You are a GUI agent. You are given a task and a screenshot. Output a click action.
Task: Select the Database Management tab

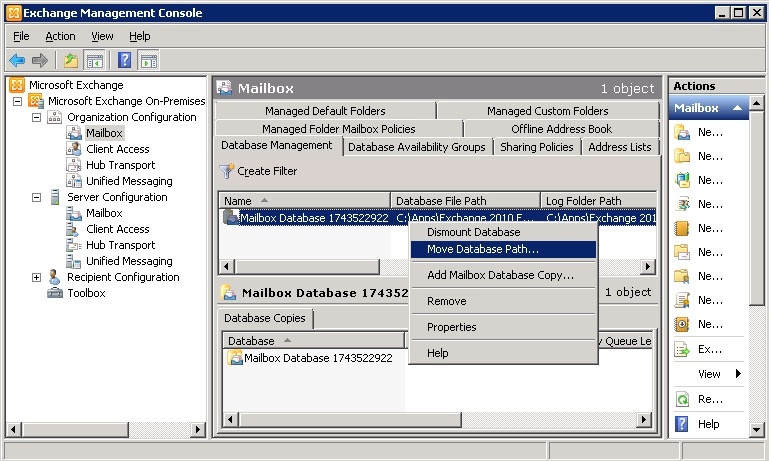pyautogui.click(x=277, y=146)
